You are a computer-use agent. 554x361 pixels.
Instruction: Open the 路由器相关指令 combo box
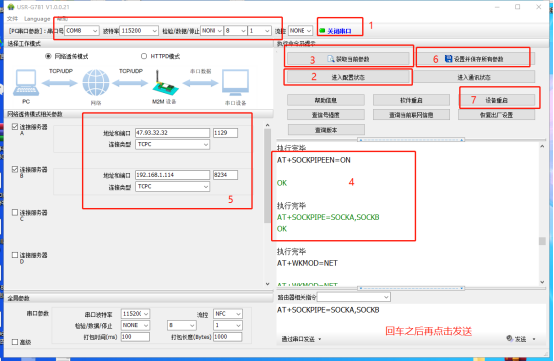(x=354, y=297)
